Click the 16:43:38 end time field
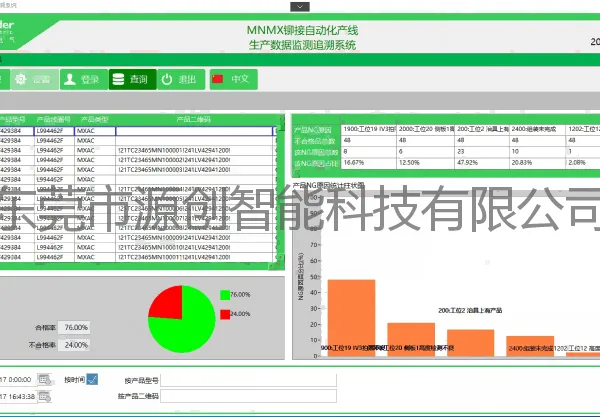This screenshot has width=600, height=417. tap(17, 397)
